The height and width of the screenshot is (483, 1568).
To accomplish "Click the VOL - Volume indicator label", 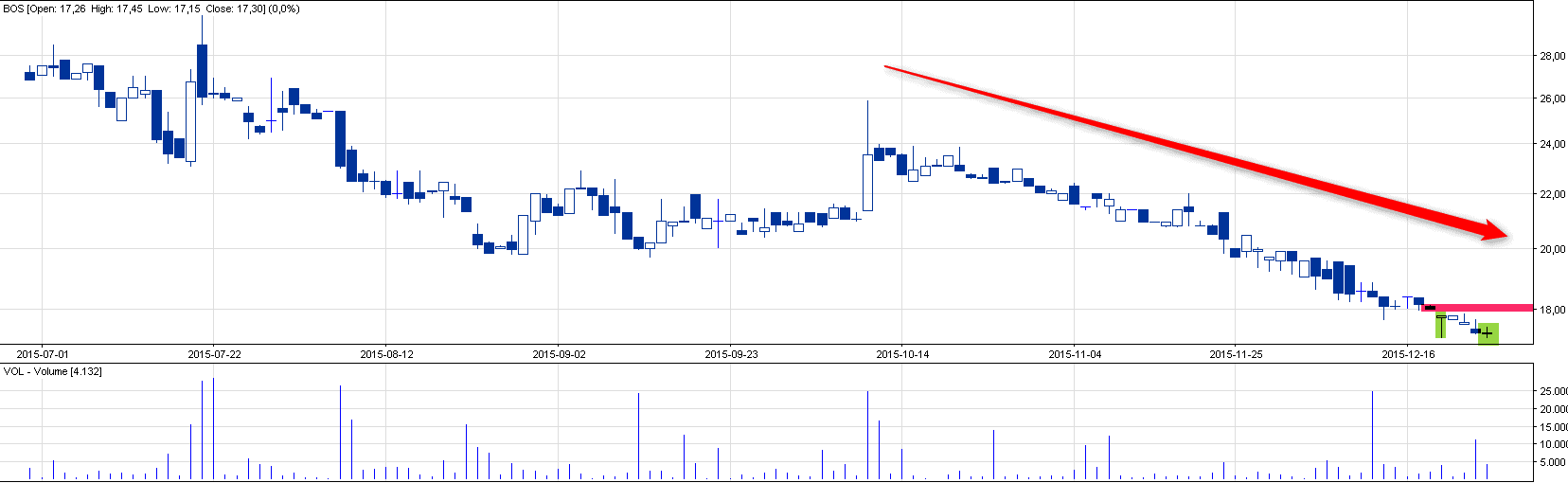I will coord(53,371).
